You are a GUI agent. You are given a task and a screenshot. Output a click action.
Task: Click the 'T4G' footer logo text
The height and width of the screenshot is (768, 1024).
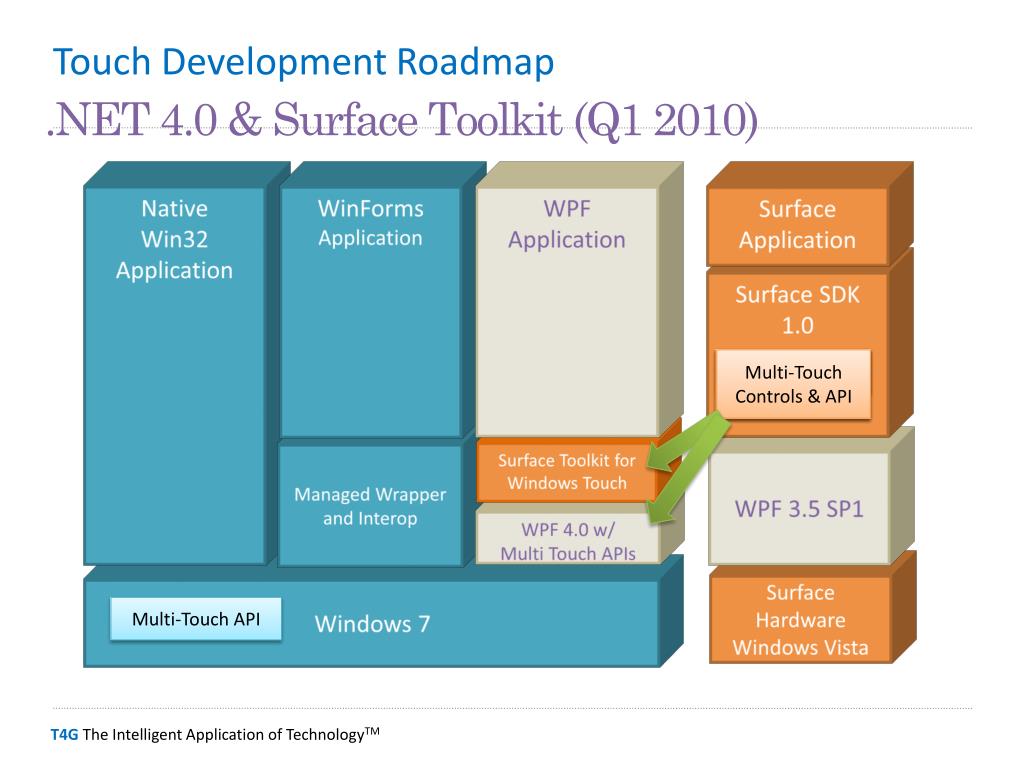[64, 735]
